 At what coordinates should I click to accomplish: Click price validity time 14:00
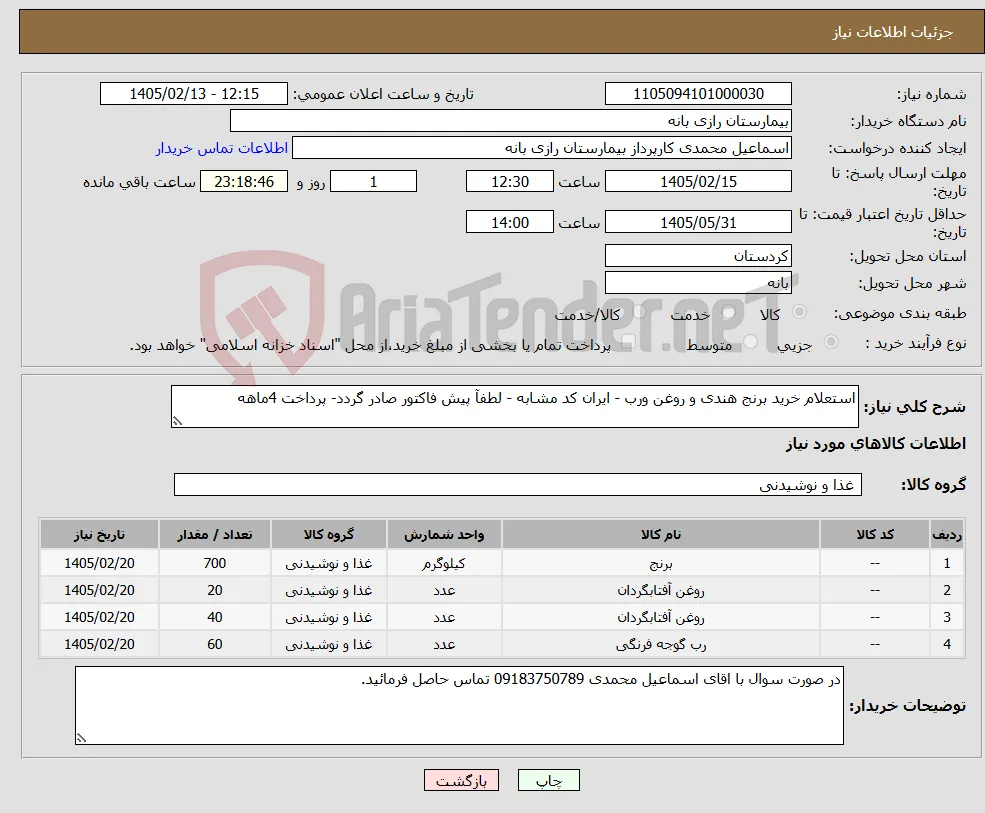click(509, 222)
